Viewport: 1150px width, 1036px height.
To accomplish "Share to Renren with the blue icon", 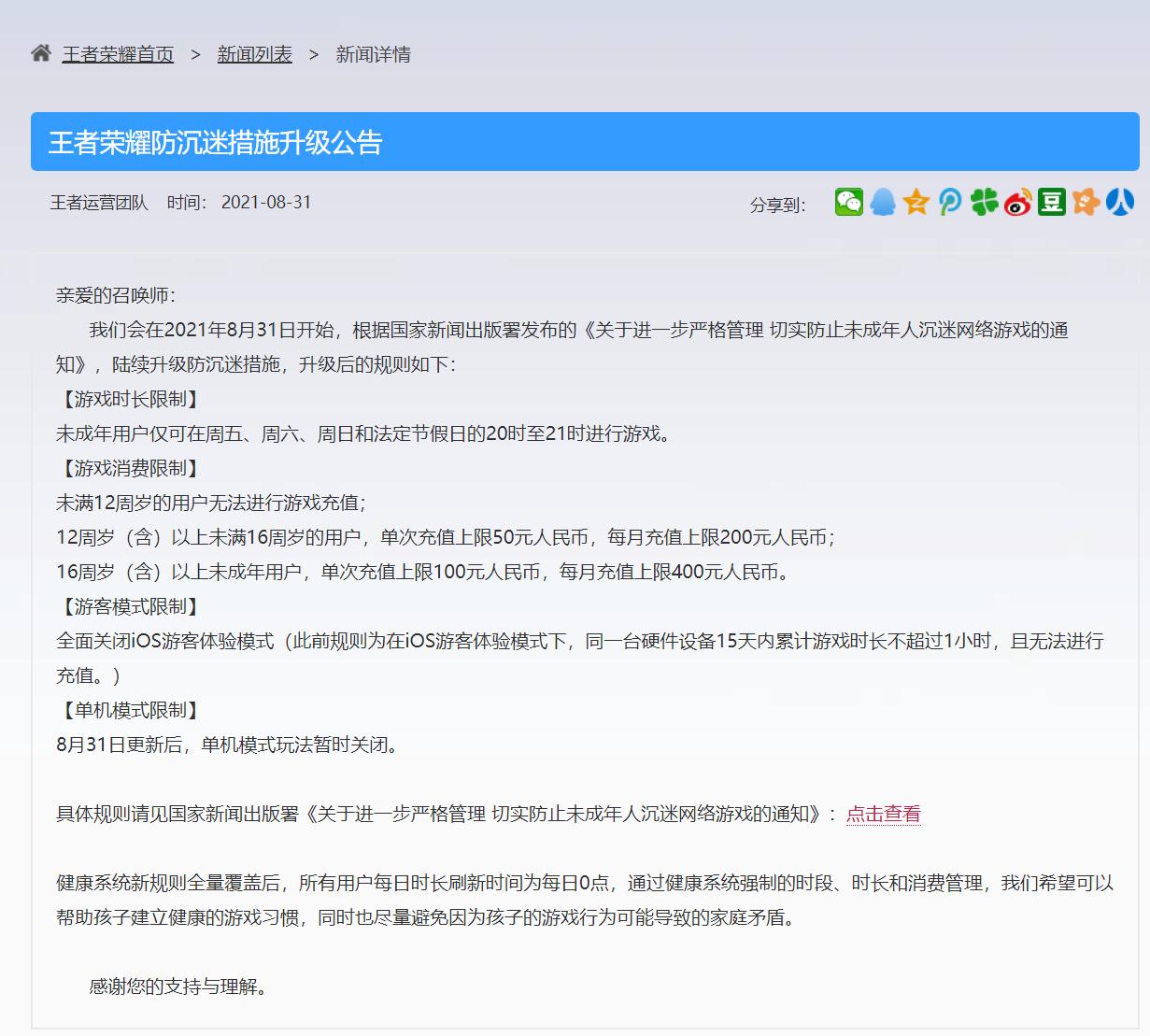I will (x=1118, y=202).
